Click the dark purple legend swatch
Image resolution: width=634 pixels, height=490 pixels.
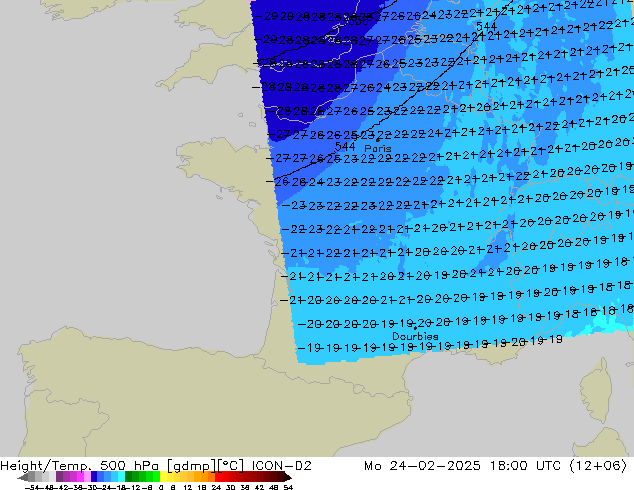(x=59, y=477)
